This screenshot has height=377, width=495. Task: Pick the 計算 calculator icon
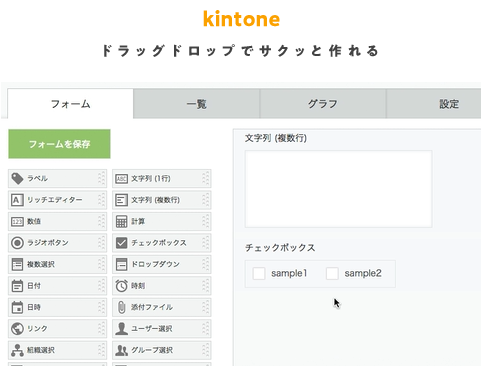point(121,221)
